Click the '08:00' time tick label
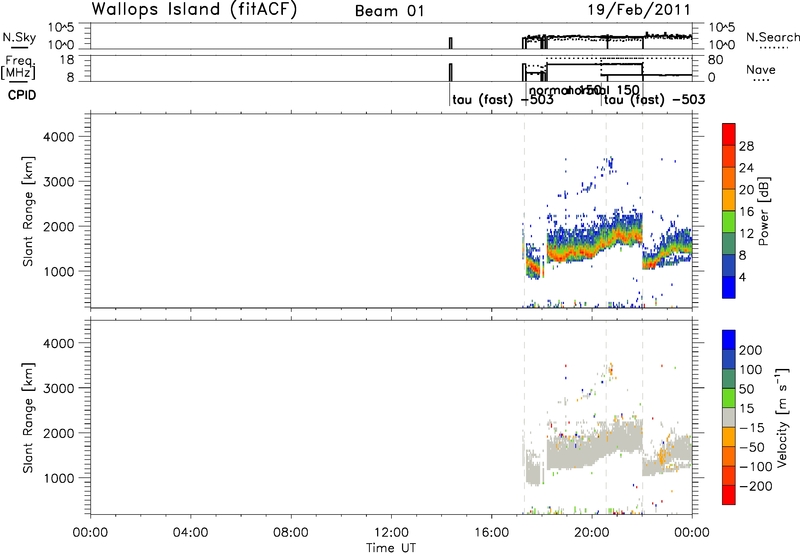The width and height of the screenshot is (800, 554). point(291,533)
